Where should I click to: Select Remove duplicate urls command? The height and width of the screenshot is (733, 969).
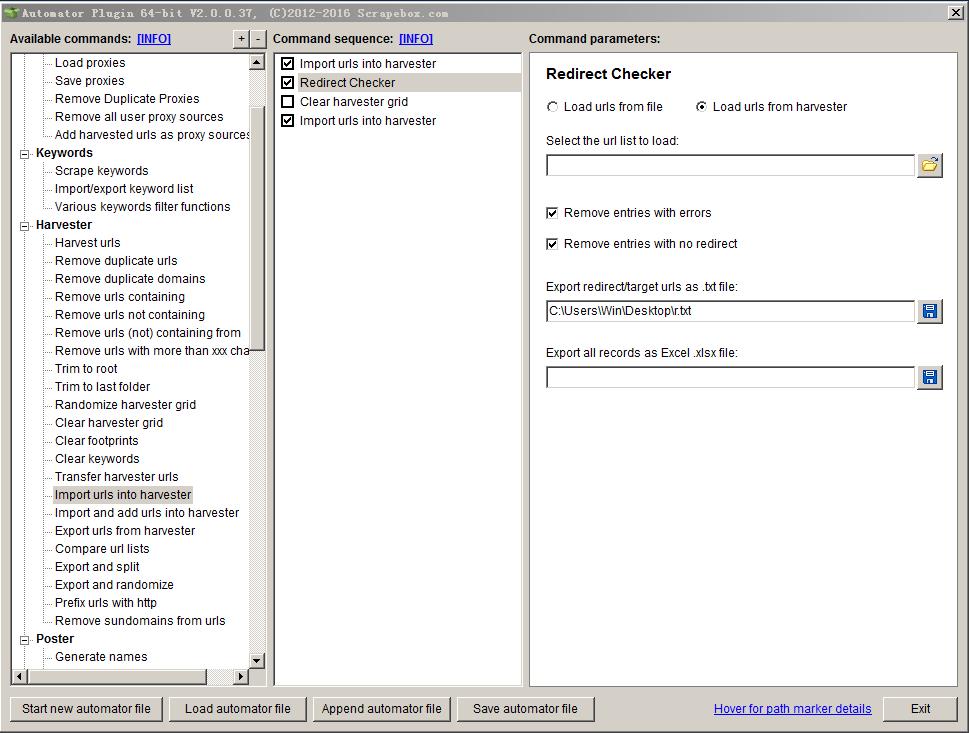[x=116, y=260]
